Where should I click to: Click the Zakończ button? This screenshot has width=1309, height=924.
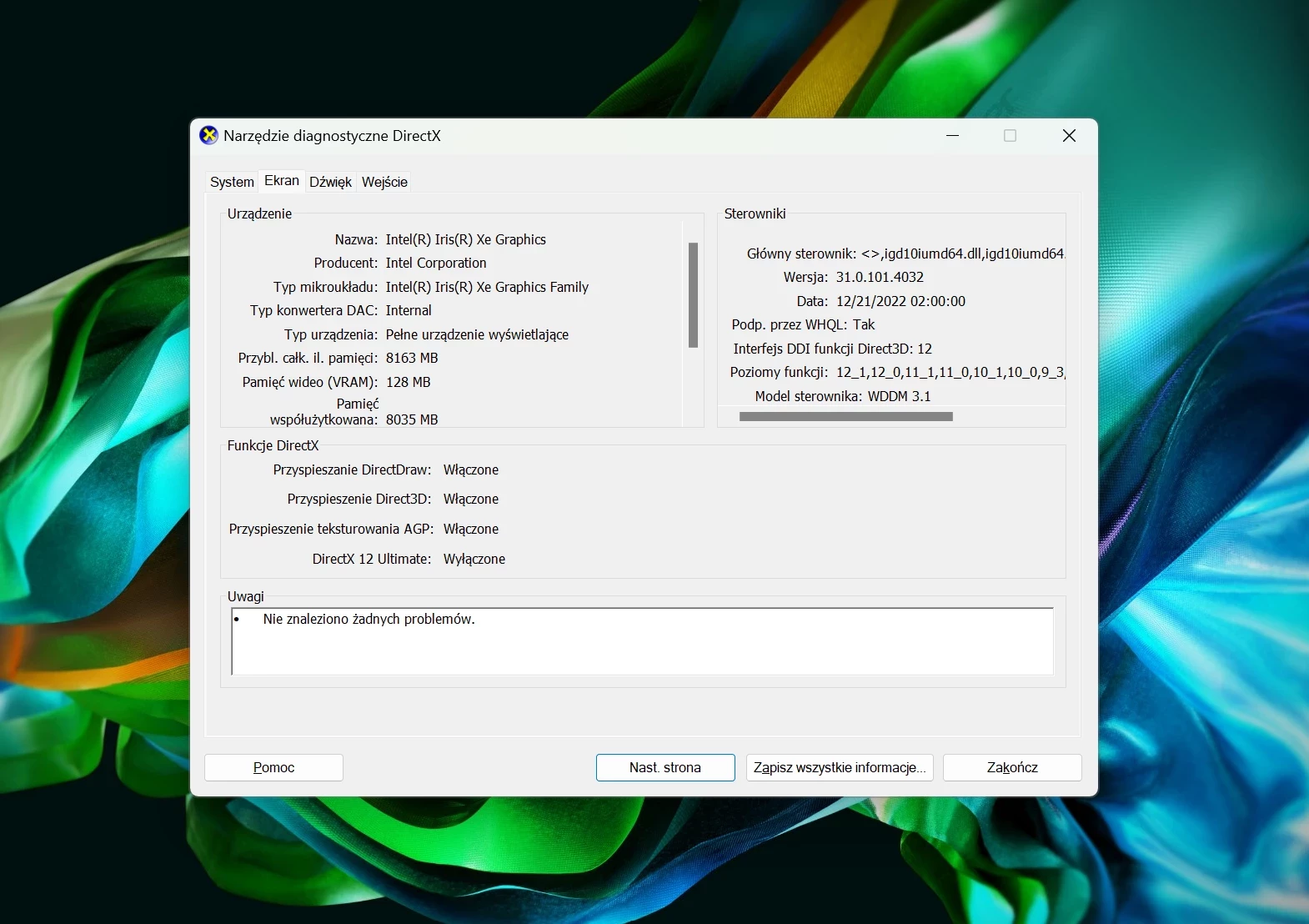pos(1012,767)
